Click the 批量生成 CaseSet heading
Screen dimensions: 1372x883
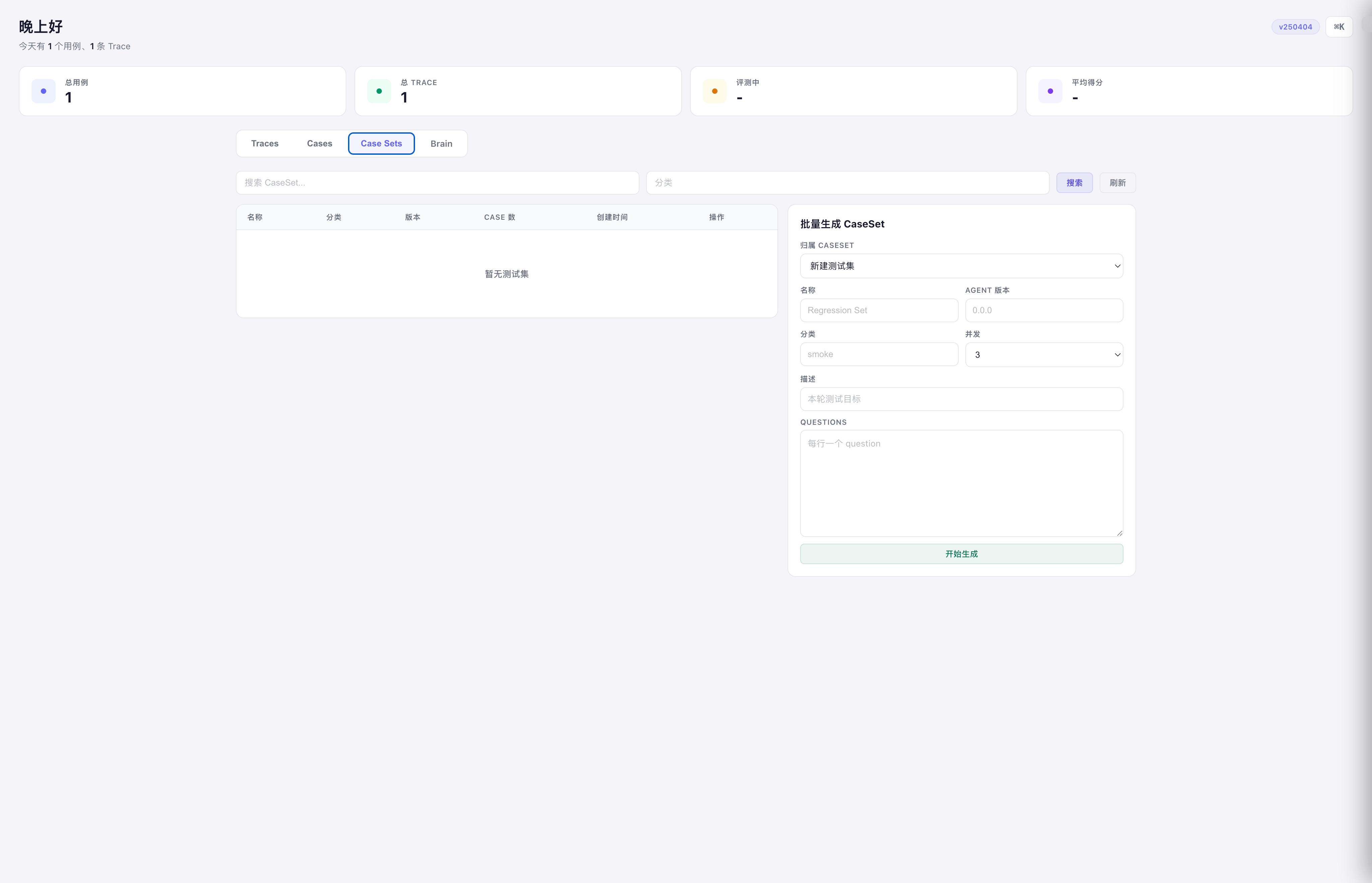[x=842, y=224]
